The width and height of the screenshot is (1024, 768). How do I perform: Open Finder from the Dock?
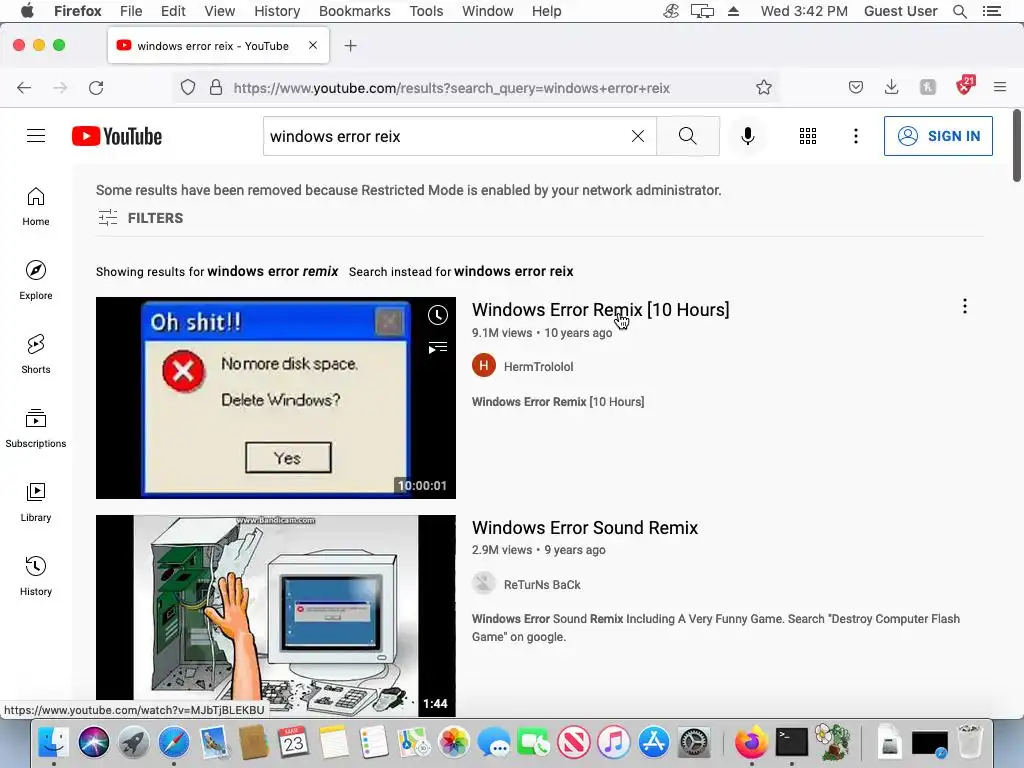pos(54,743)
